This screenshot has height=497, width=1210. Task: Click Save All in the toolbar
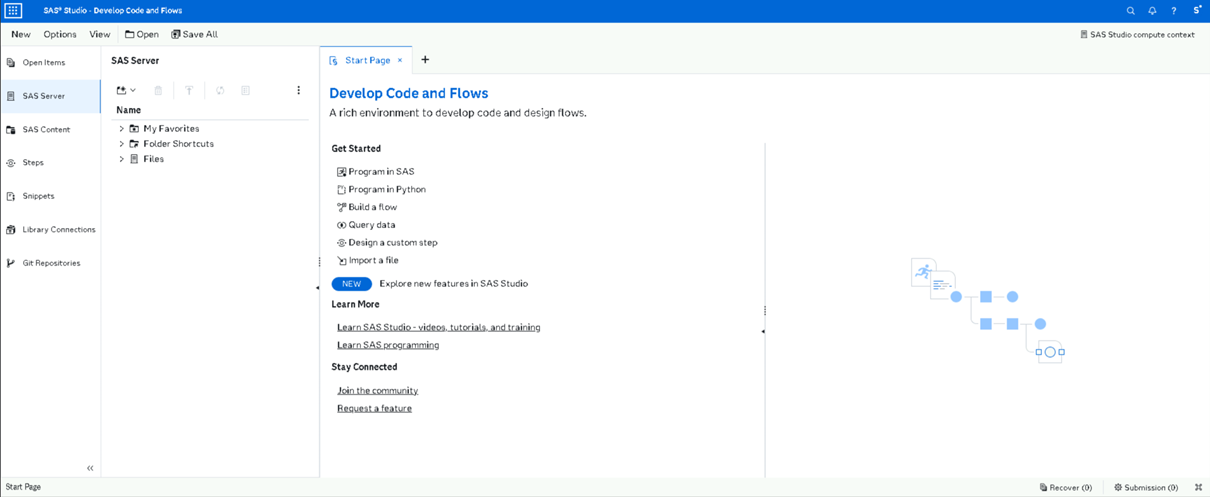[x=194, y=34]
